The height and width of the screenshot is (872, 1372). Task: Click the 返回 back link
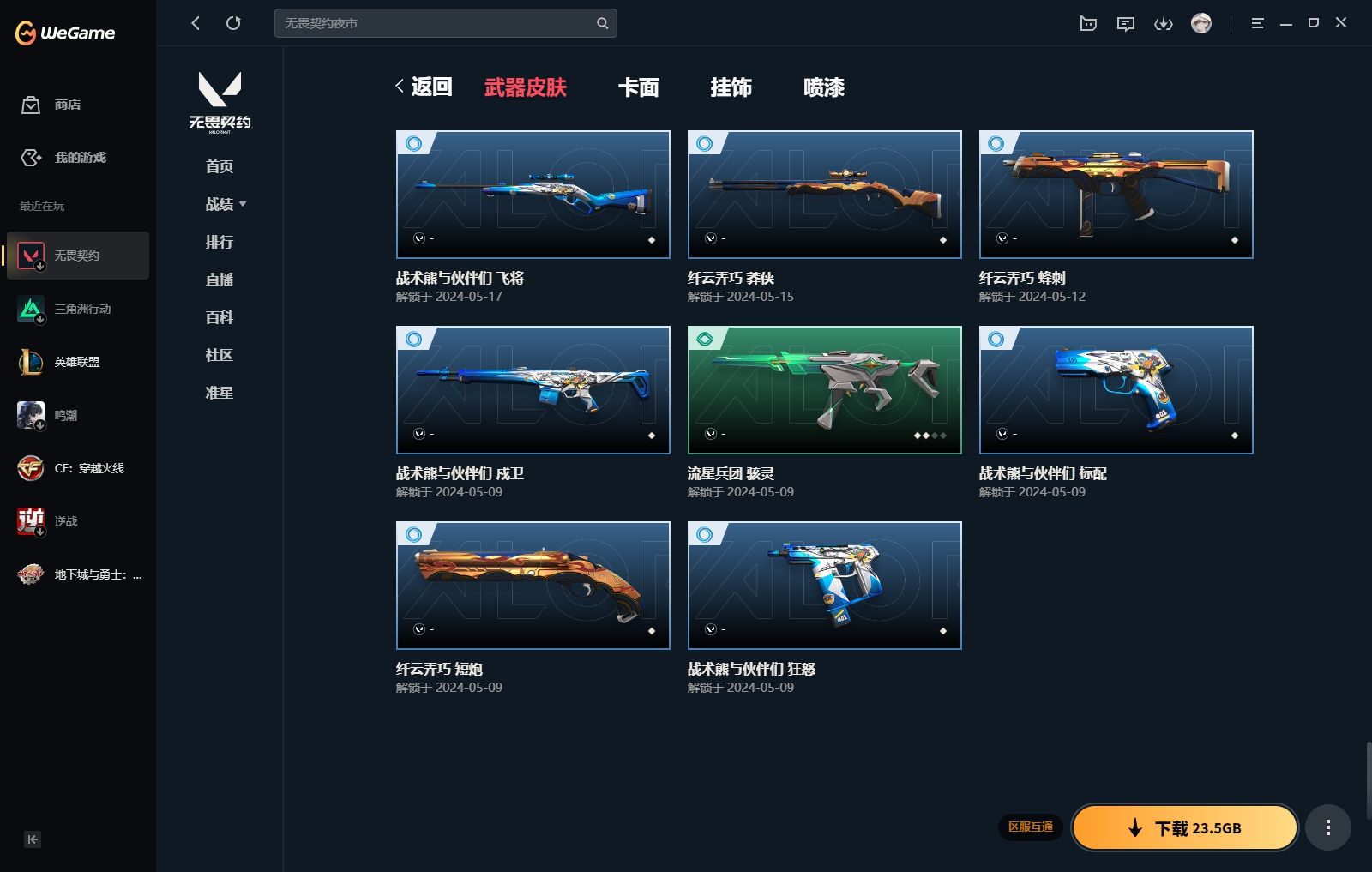[424, 87]
